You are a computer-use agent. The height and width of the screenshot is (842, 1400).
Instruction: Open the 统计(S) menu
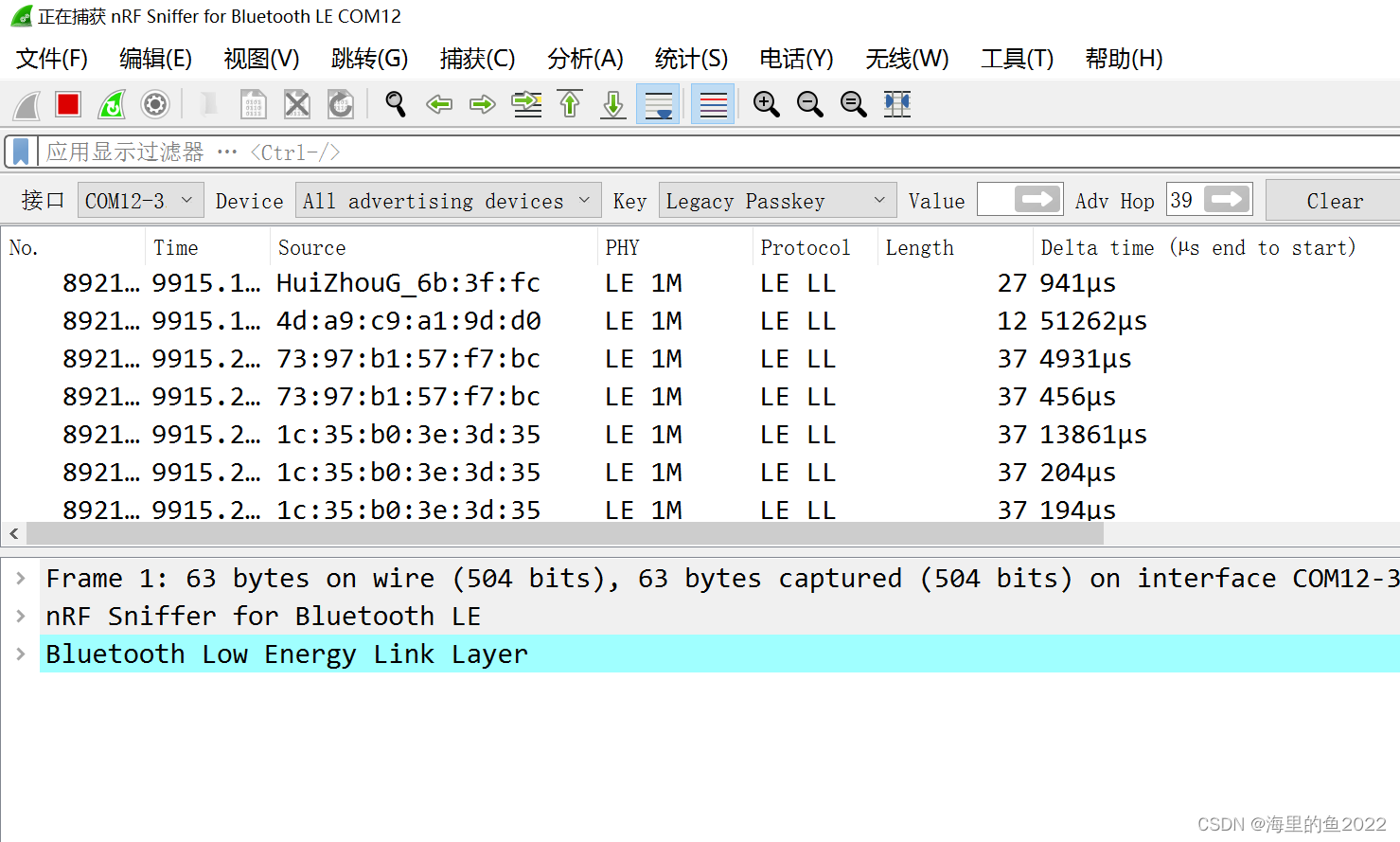click(690, 58)
